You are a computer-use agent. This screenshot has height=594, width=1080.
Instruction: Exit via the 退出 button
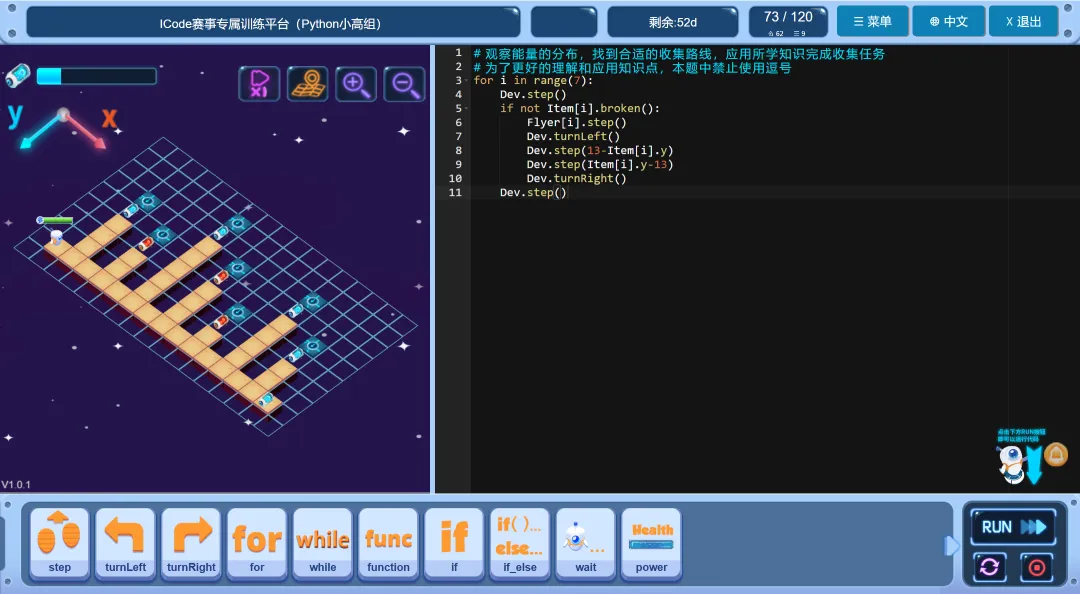1024,21
